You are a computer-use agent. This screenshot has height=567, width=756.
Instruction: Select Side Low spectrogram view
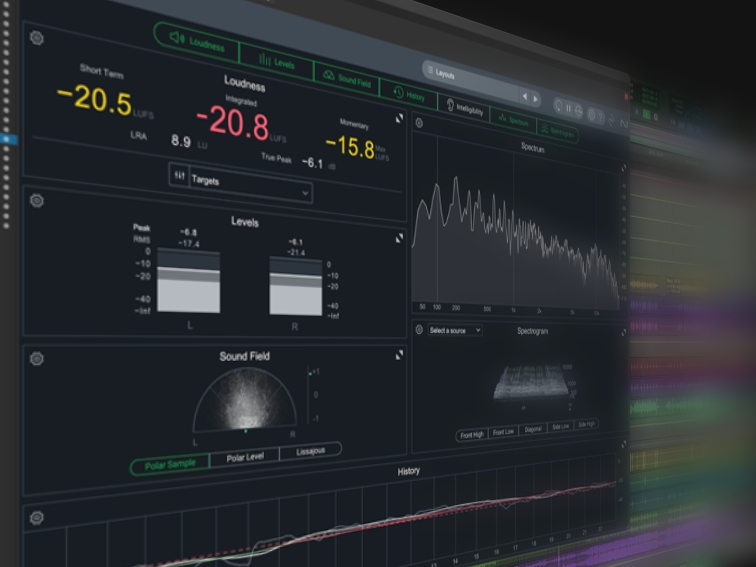(560, 426)
